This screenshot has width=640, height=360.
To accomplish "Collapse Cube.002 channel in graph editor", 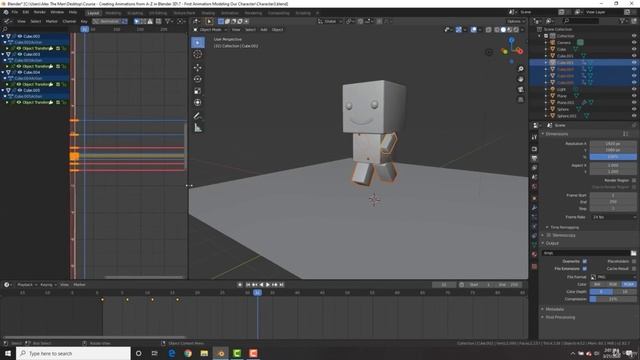I will point(3,36).
